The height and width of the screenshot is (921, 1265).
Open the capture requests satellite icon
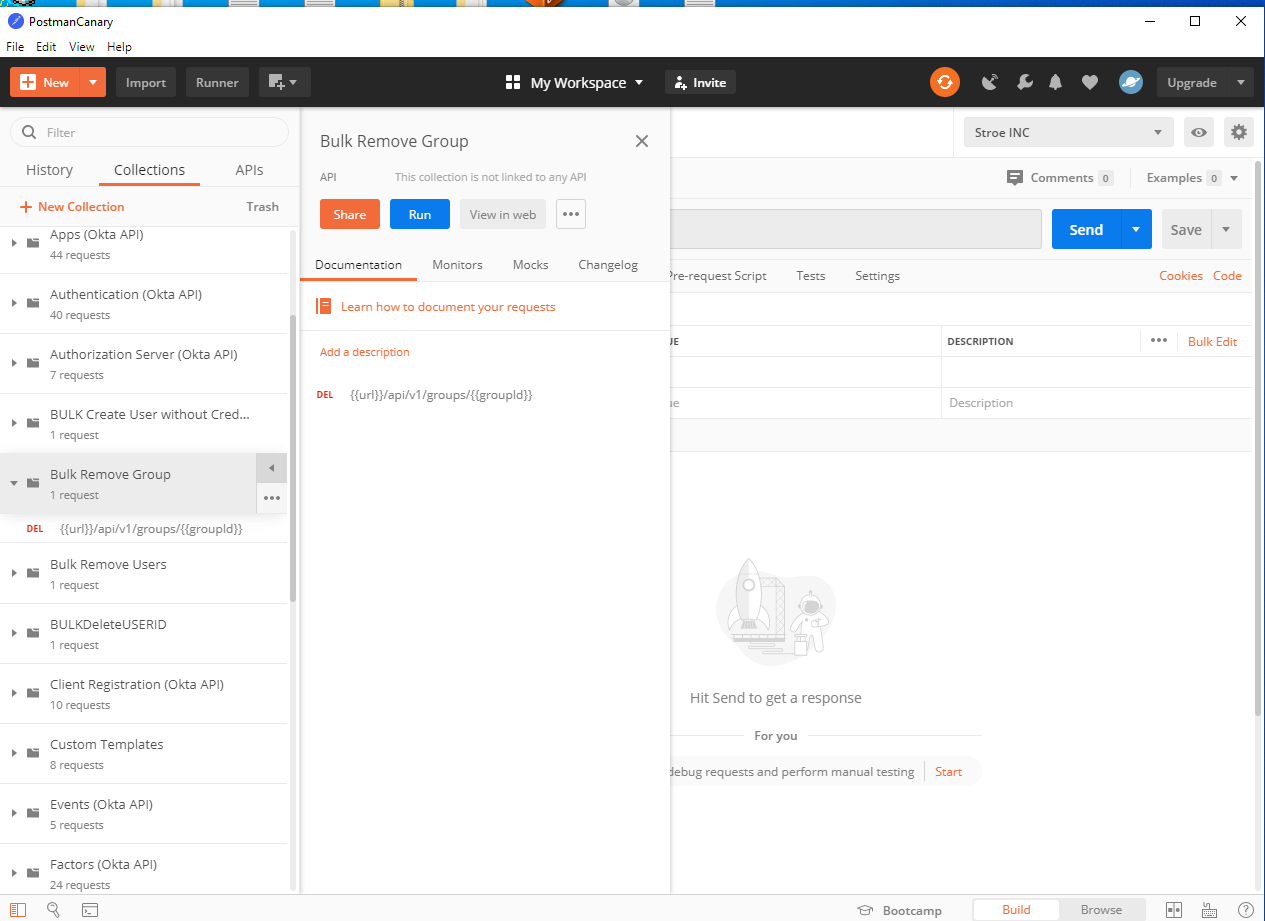tap(990, 83)
